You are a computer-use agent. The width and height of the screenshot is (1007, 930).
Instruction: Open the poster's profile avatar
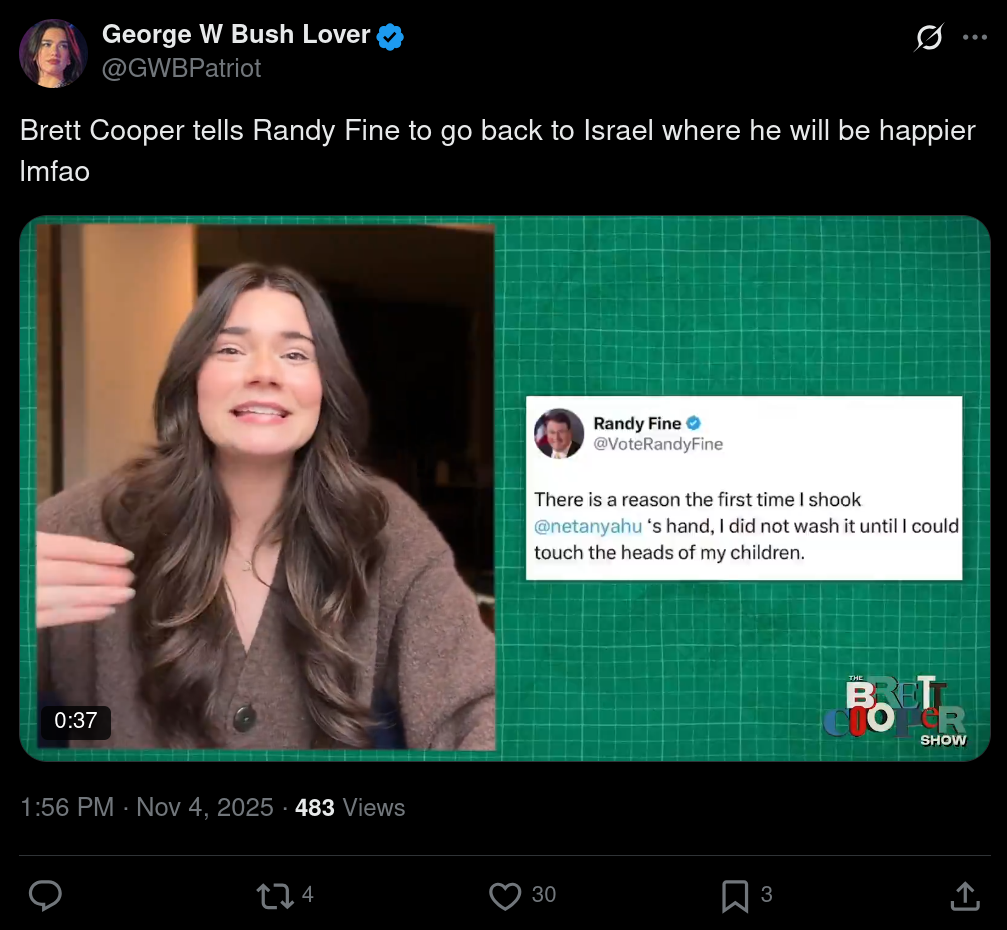53,53
